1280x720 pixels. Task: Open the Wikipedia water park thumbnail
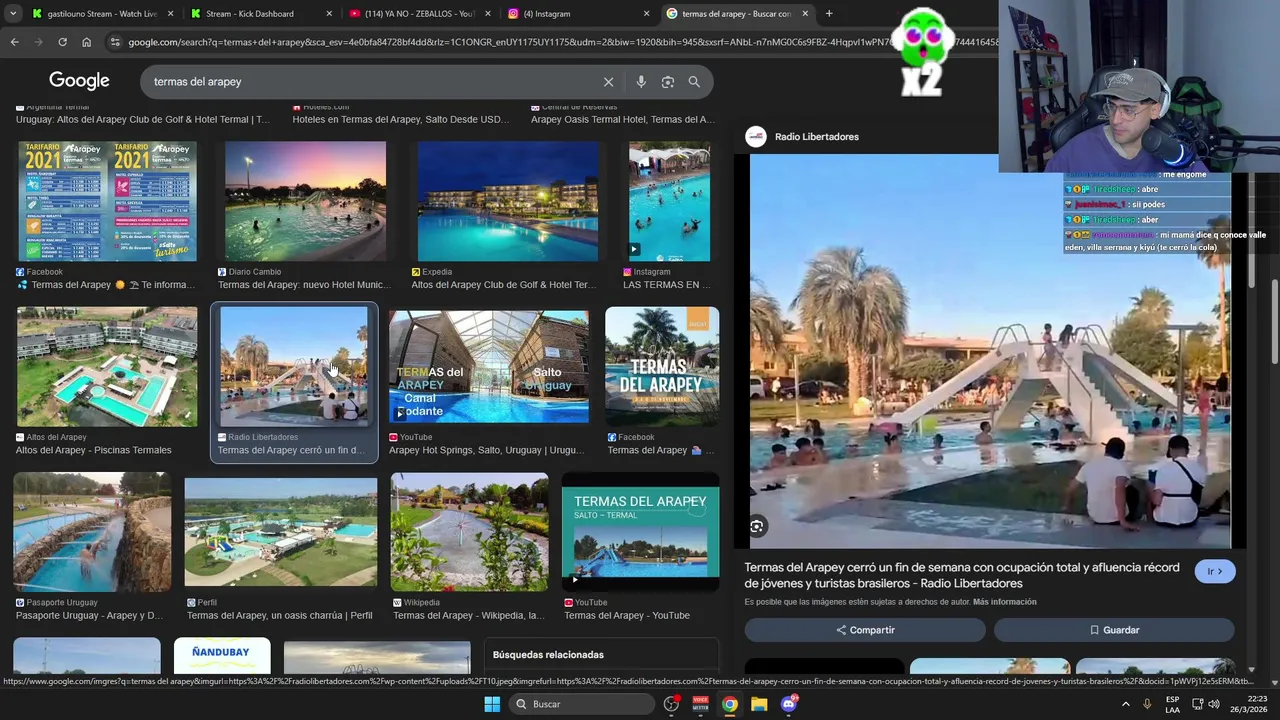(x=469, y=532)
